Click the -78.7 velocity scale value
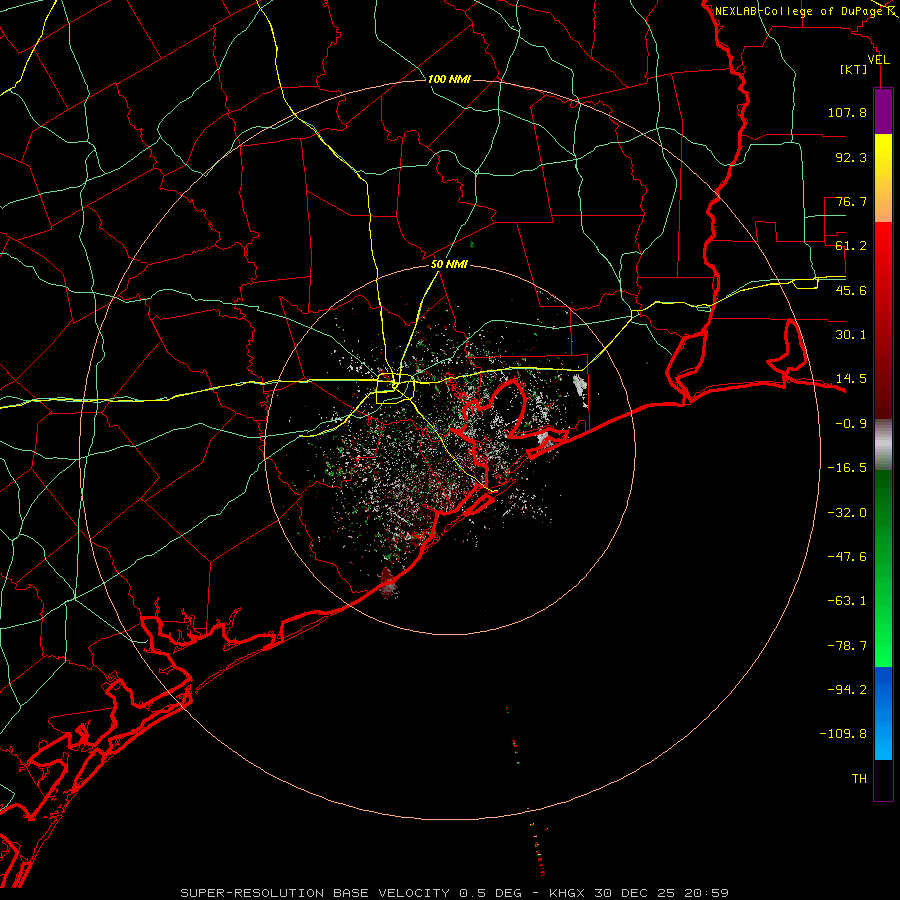 tap(847, 646)
